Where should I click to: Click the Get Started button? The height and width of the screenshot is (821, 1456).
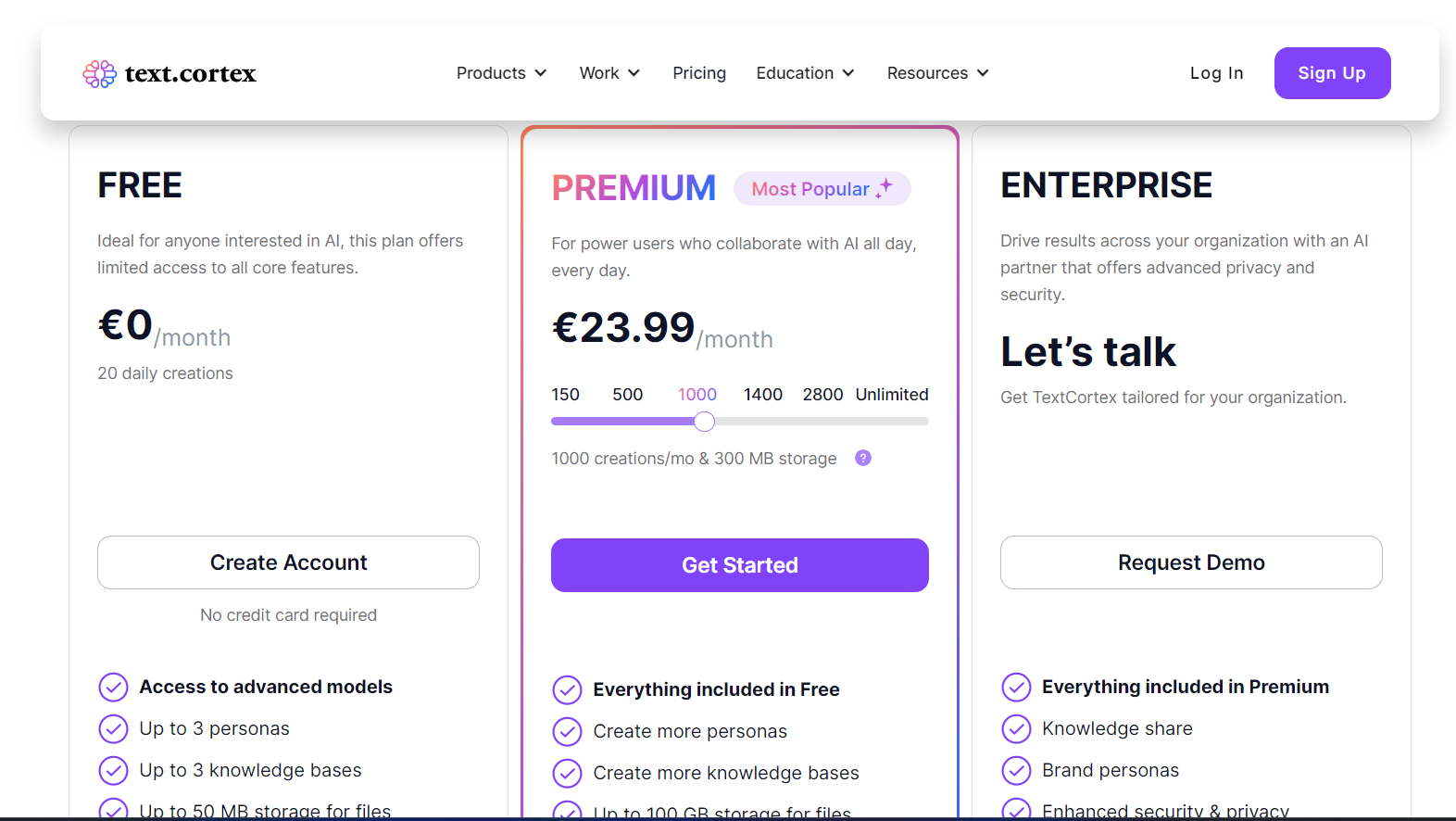(740, 565)
